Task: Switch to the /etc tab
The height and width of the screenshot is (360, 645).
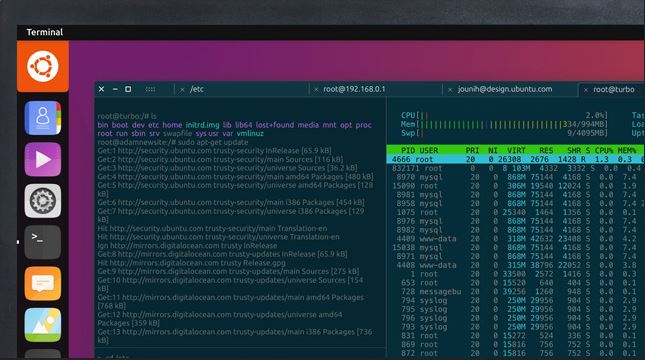Action: tap(241, 89)
